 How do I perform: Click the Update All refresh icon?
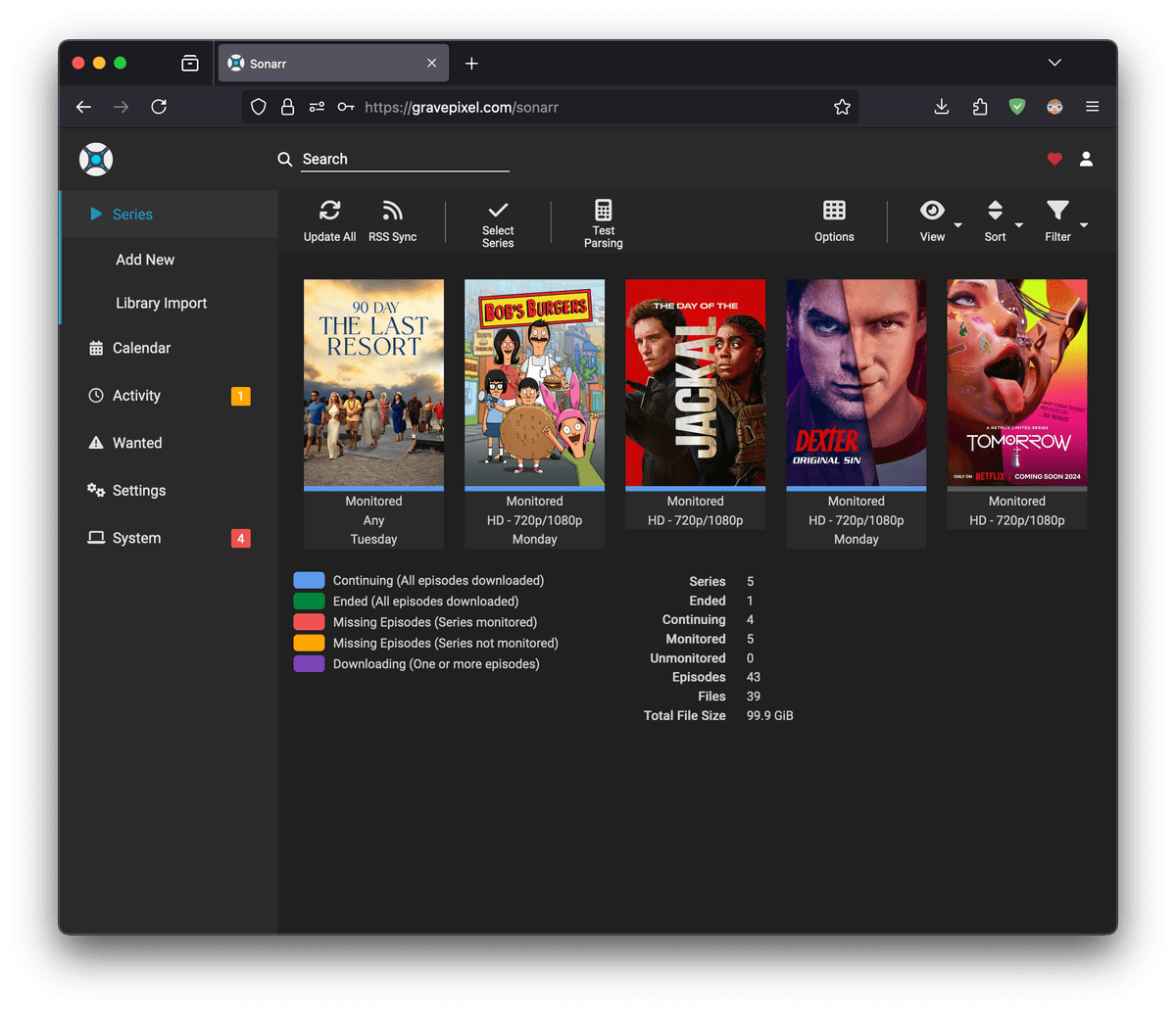click(329, 210)
